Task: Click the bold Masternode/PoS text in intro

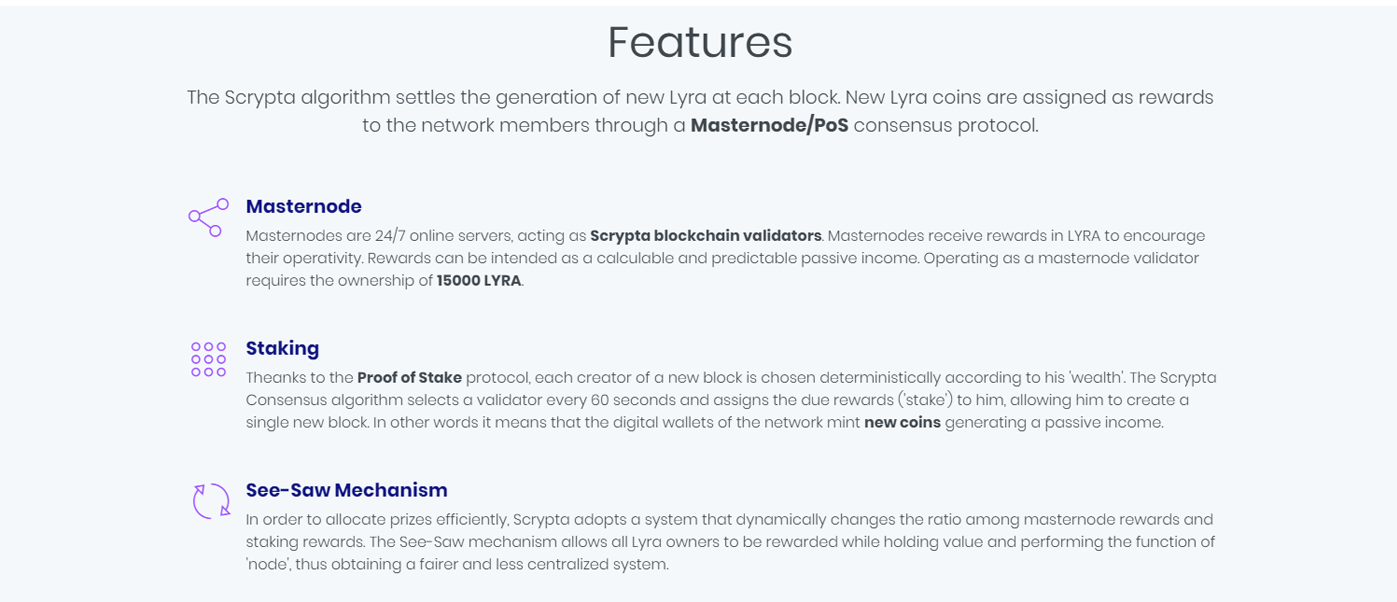Action: [769, 126]
